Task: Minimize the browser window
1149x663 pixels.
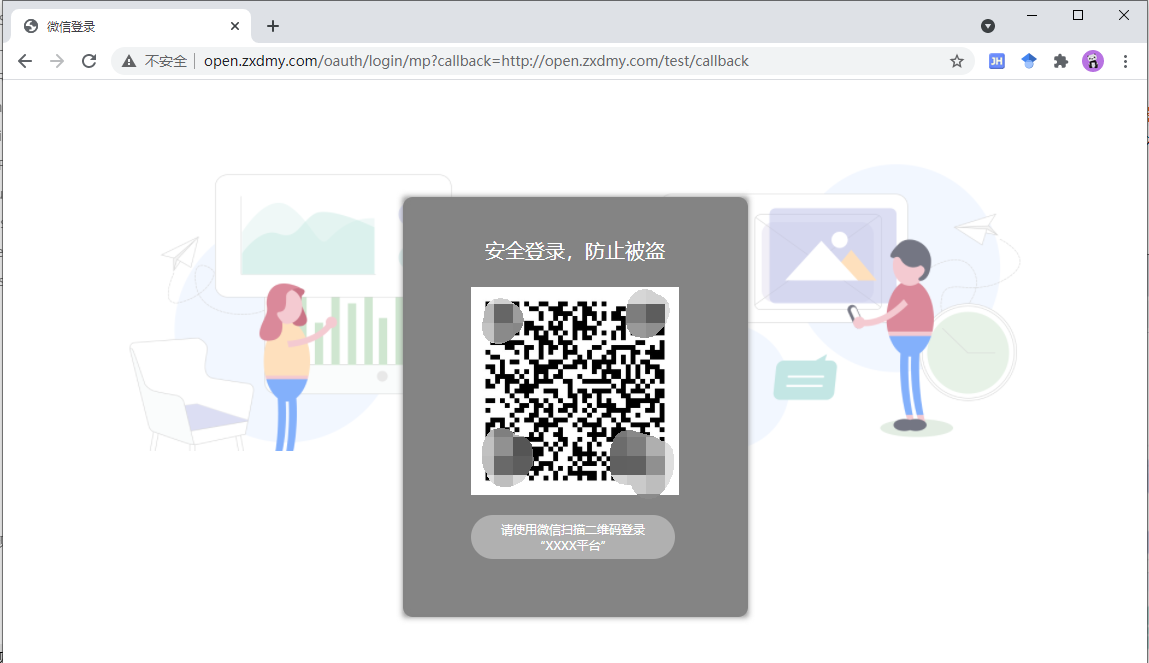Action: pyautogui.click(x=1032, y=15)
